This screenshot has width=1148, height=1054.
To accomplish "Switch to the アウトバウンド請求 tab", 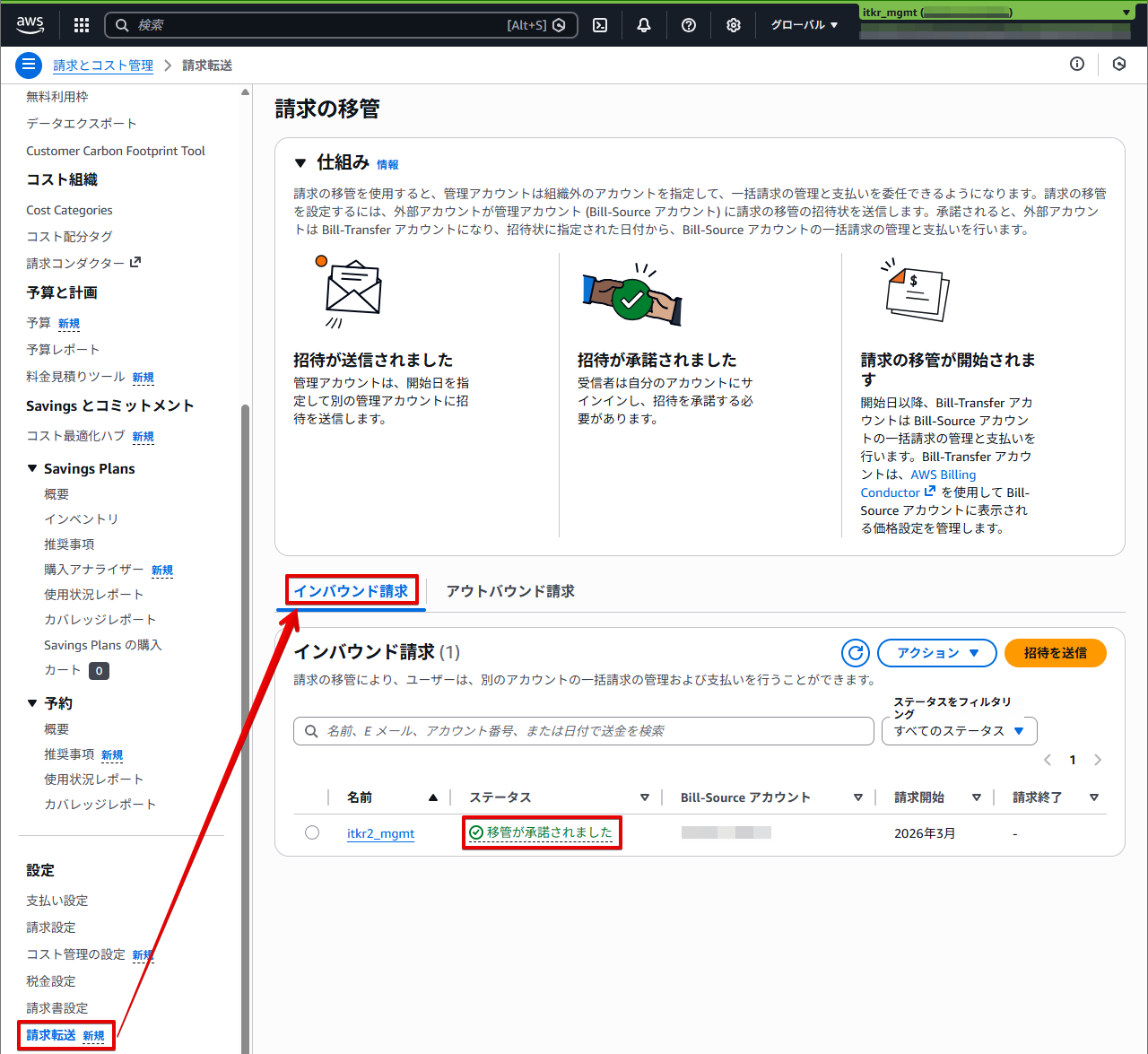I will tap(510, 591).
